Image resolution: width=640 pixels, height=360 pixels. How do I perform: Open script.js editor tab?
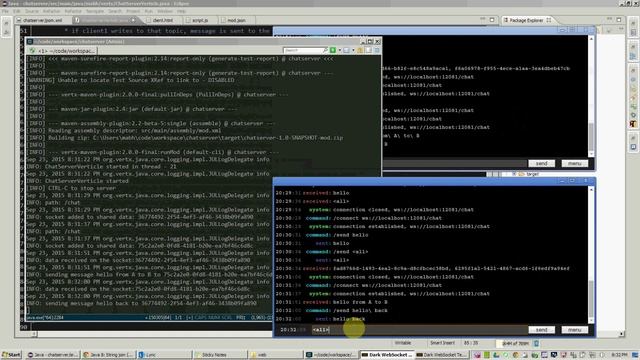point(200,20)
